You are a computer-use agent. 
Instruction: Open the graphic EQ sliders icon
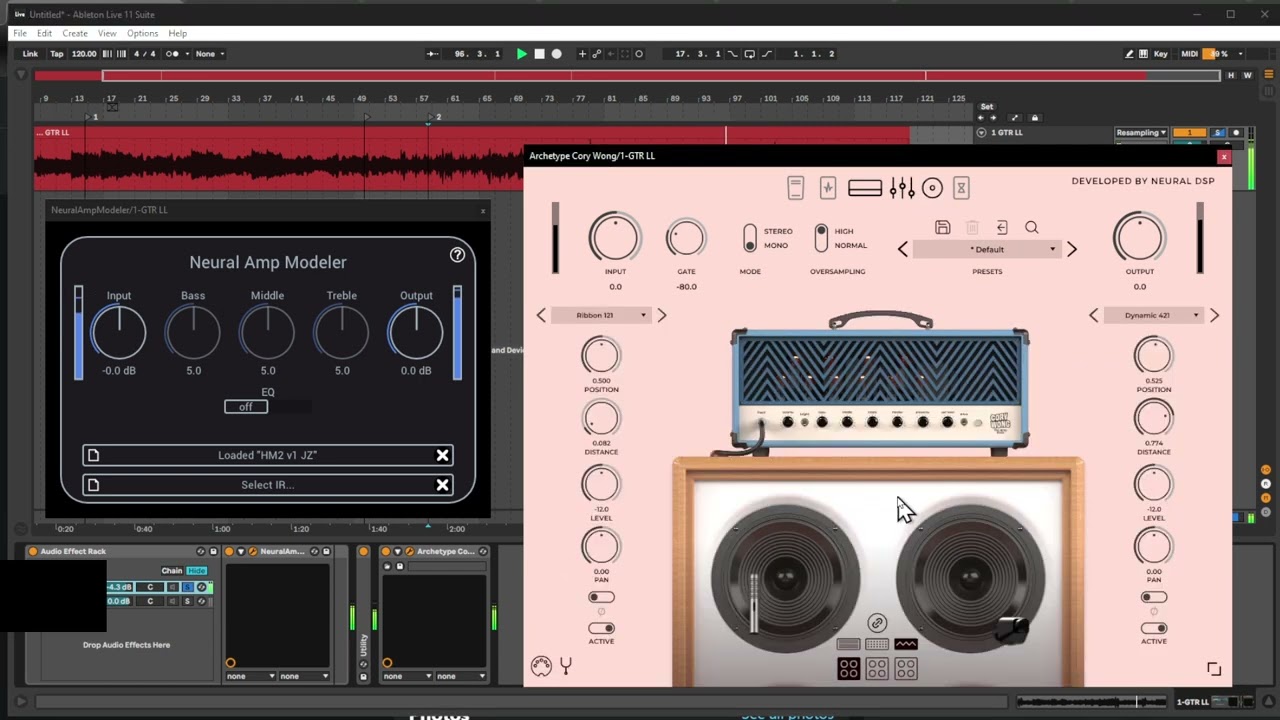click(x=902, y=188)
